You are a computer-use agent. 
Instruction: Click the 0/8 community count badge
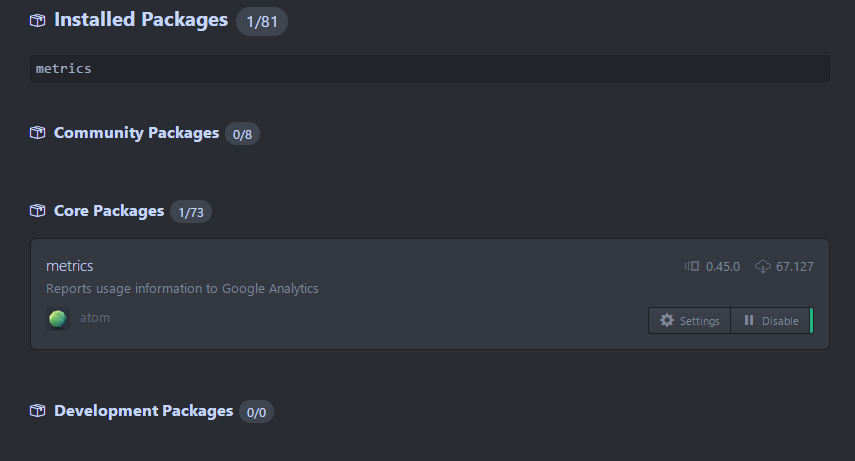point(242,134)
